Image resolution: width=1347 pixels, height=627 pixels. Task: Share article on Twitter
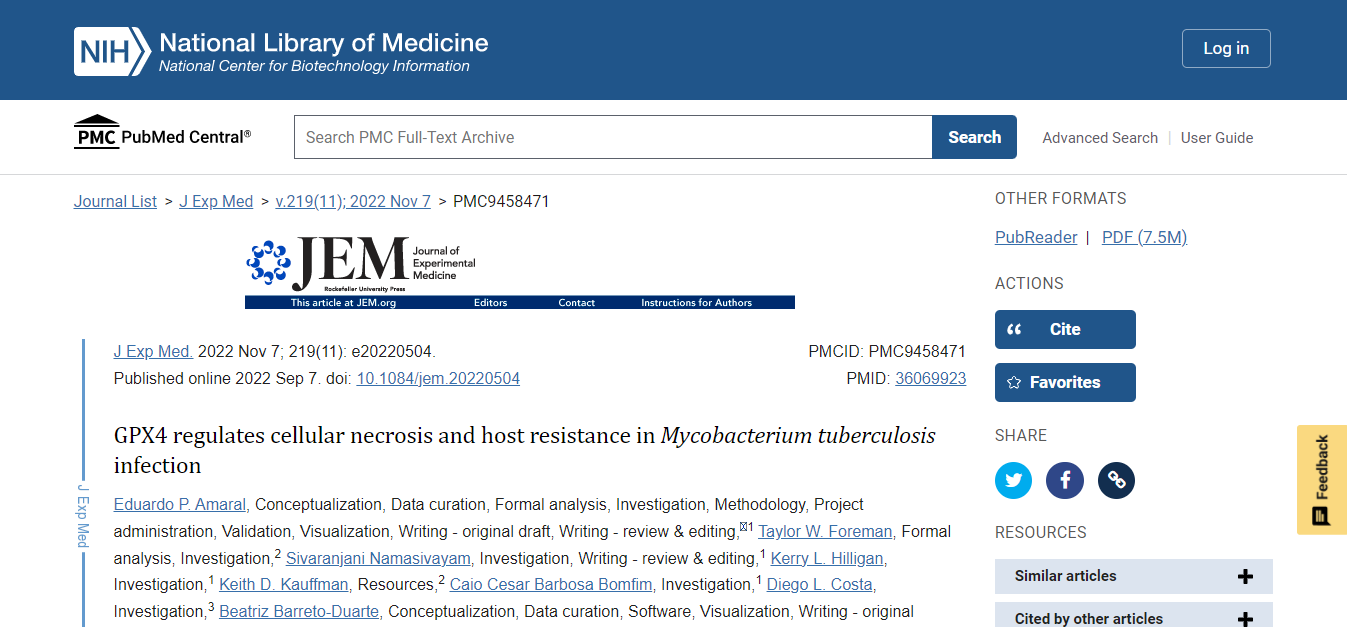[1013, 481]
